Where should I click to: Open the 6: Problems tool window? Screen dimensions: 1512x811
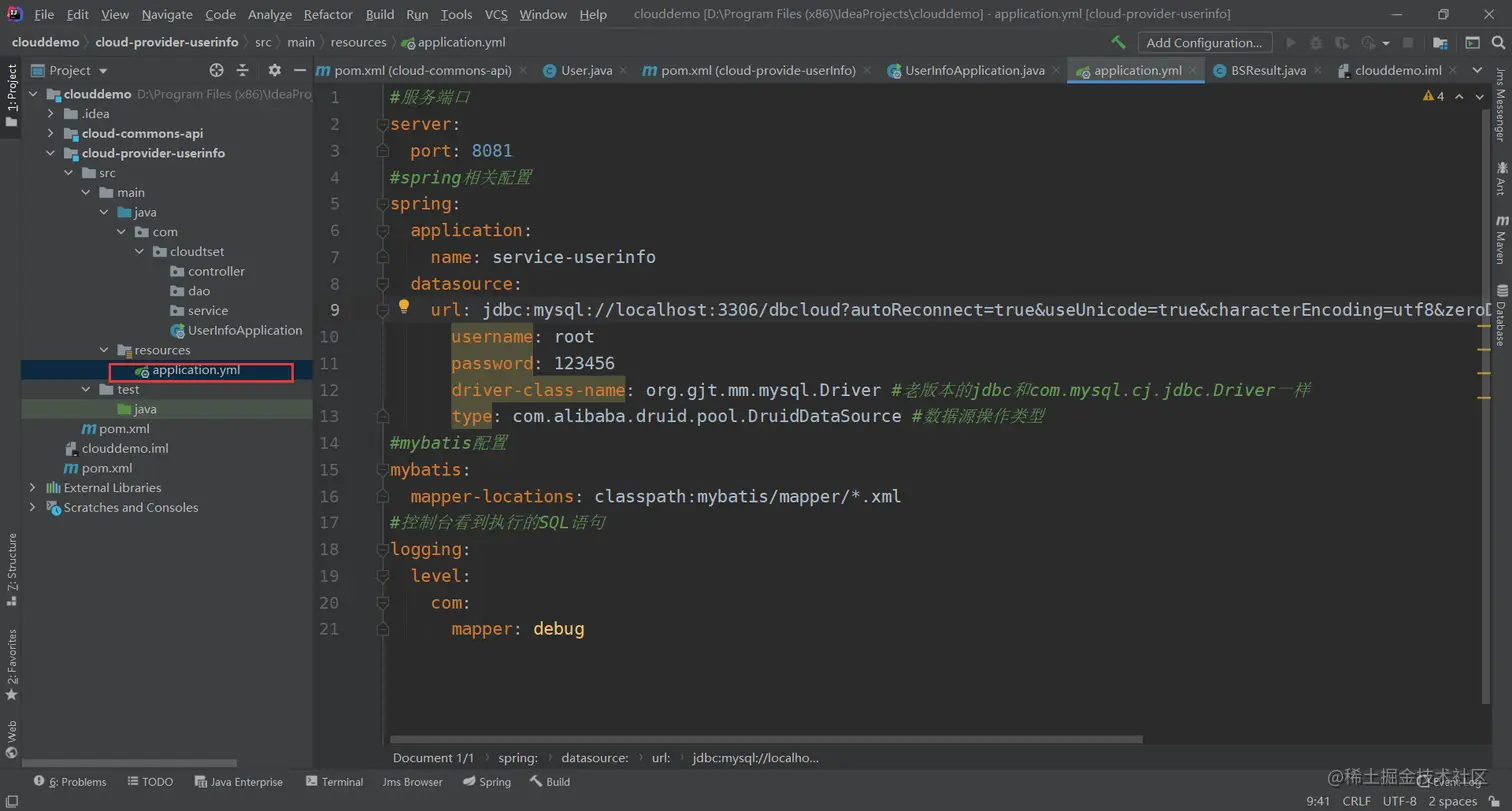coord(70,782)
